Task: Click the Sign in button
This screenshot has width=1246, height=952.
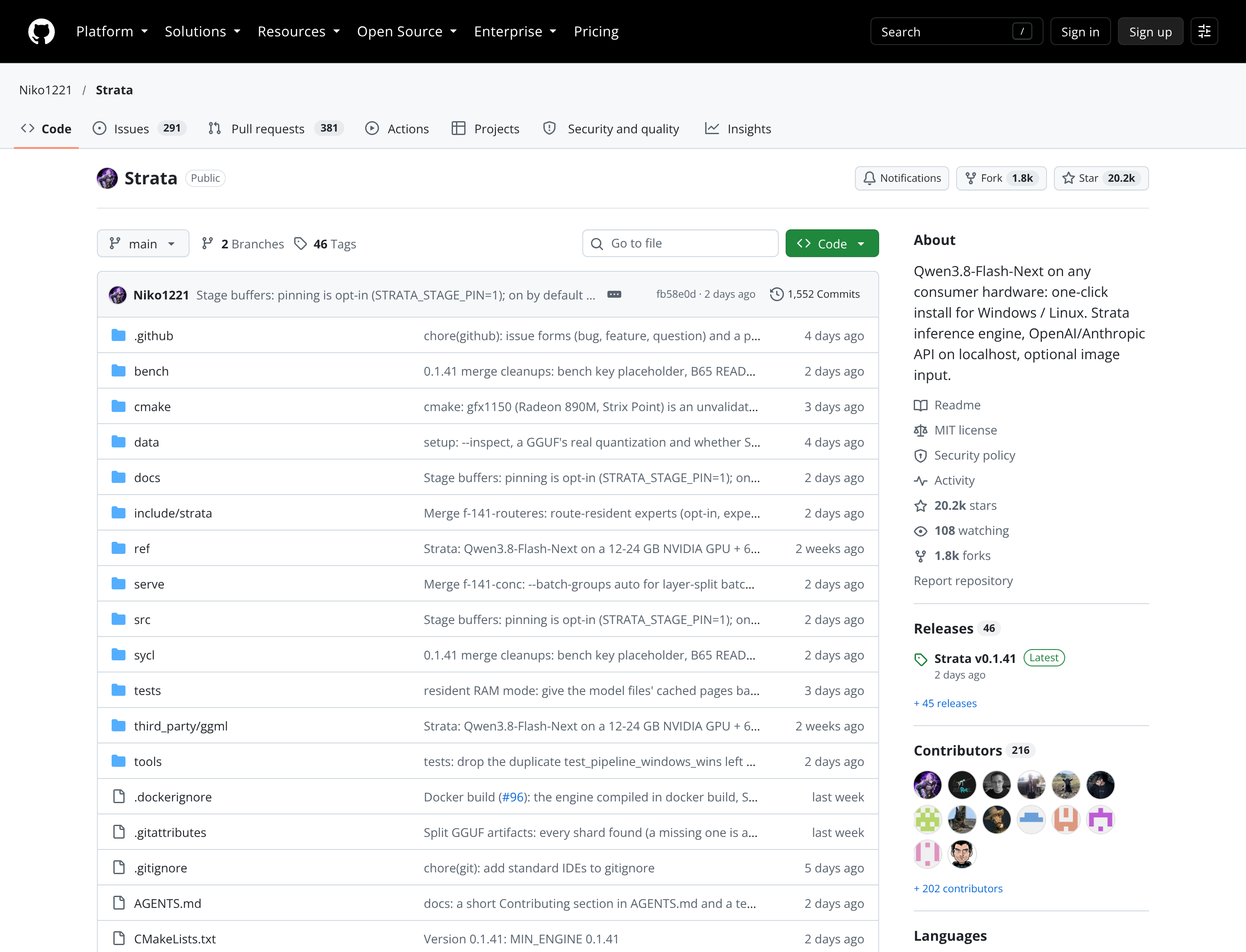Action: point(1080,31)
